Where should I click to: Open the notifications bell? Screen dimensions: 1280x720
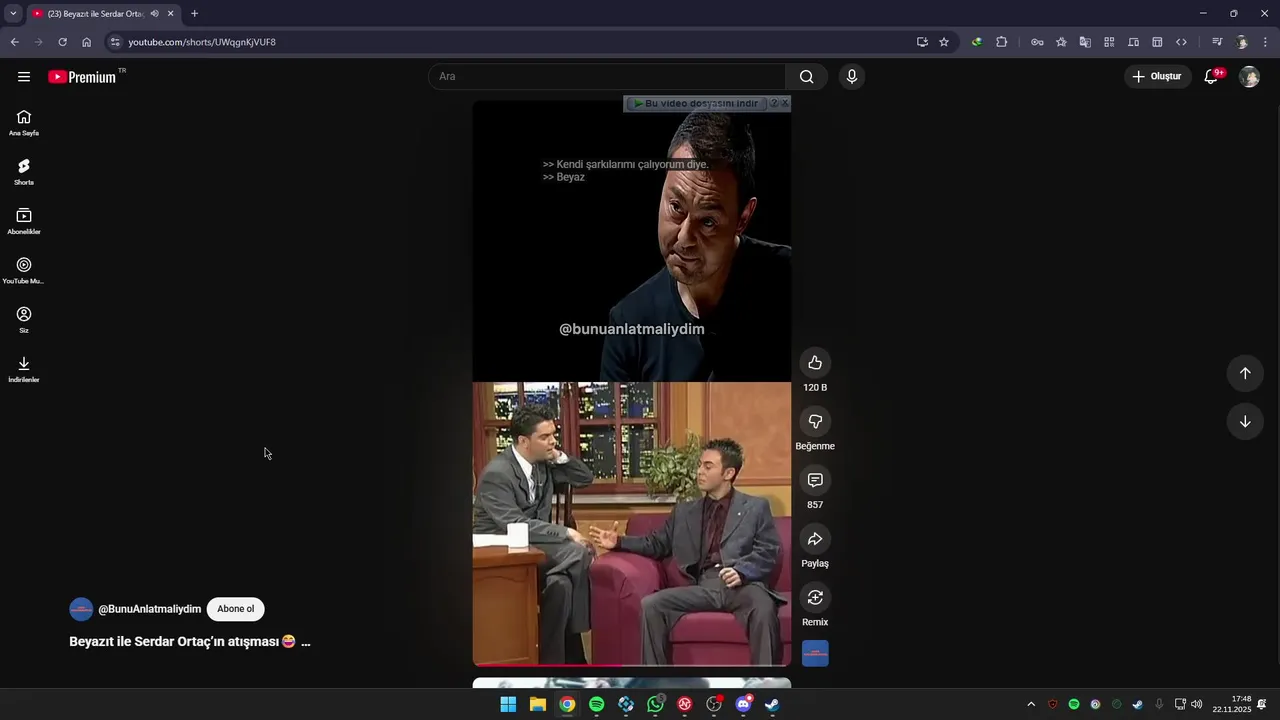pos(1211,77)
